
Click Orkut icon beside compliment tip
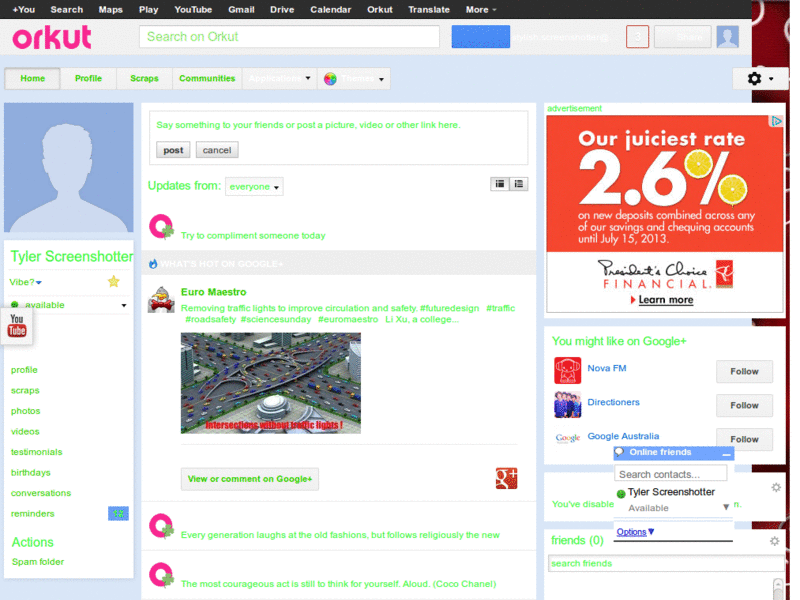[161, 227]
